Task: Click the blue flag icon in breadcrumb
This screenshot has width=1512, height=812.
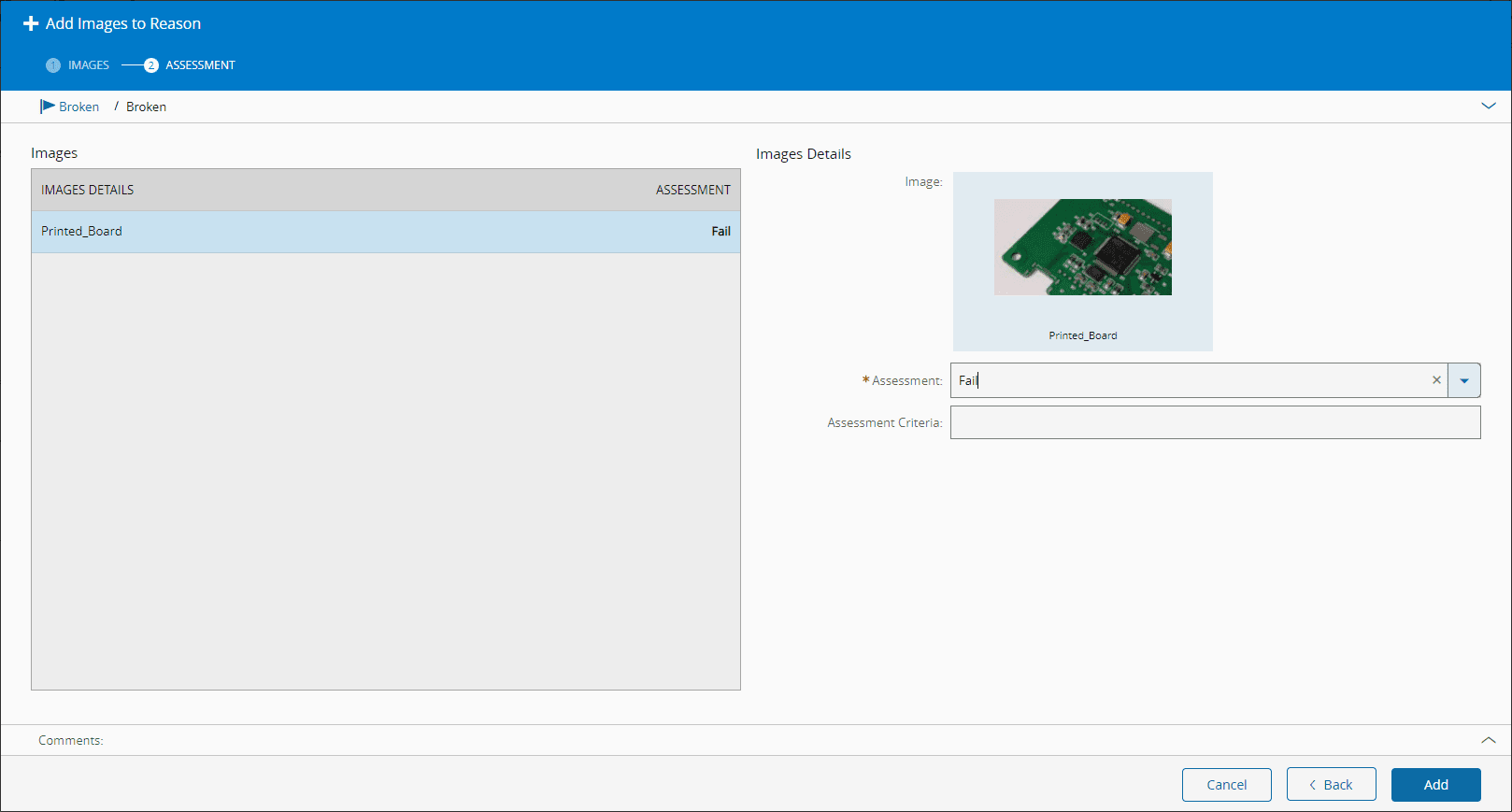Action: tap(47, 107)
